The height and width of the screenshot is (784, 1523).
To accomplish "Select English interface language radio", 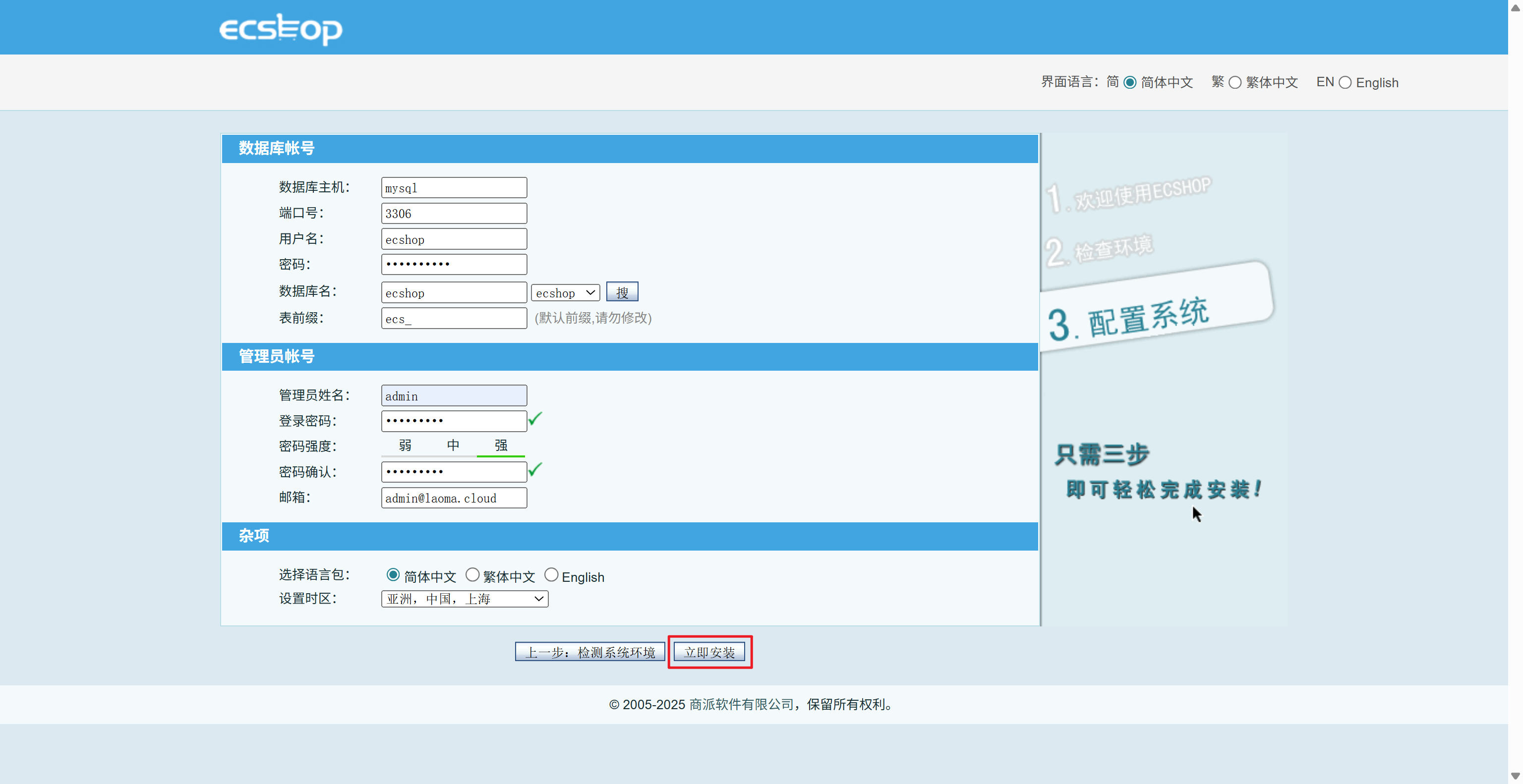I will click(1345, 83).
